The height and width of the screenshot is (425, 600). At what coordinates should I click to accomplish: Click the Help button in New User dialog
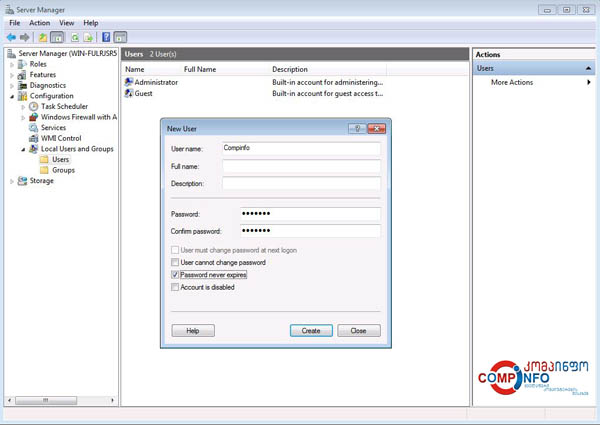coord(193,331)
